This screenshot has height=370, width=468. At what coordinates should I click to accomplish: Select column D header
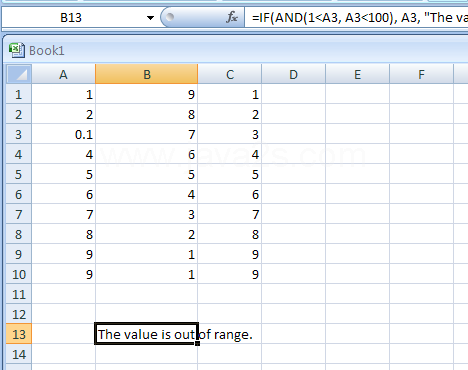pyautogui.click(x=293, y=74)
